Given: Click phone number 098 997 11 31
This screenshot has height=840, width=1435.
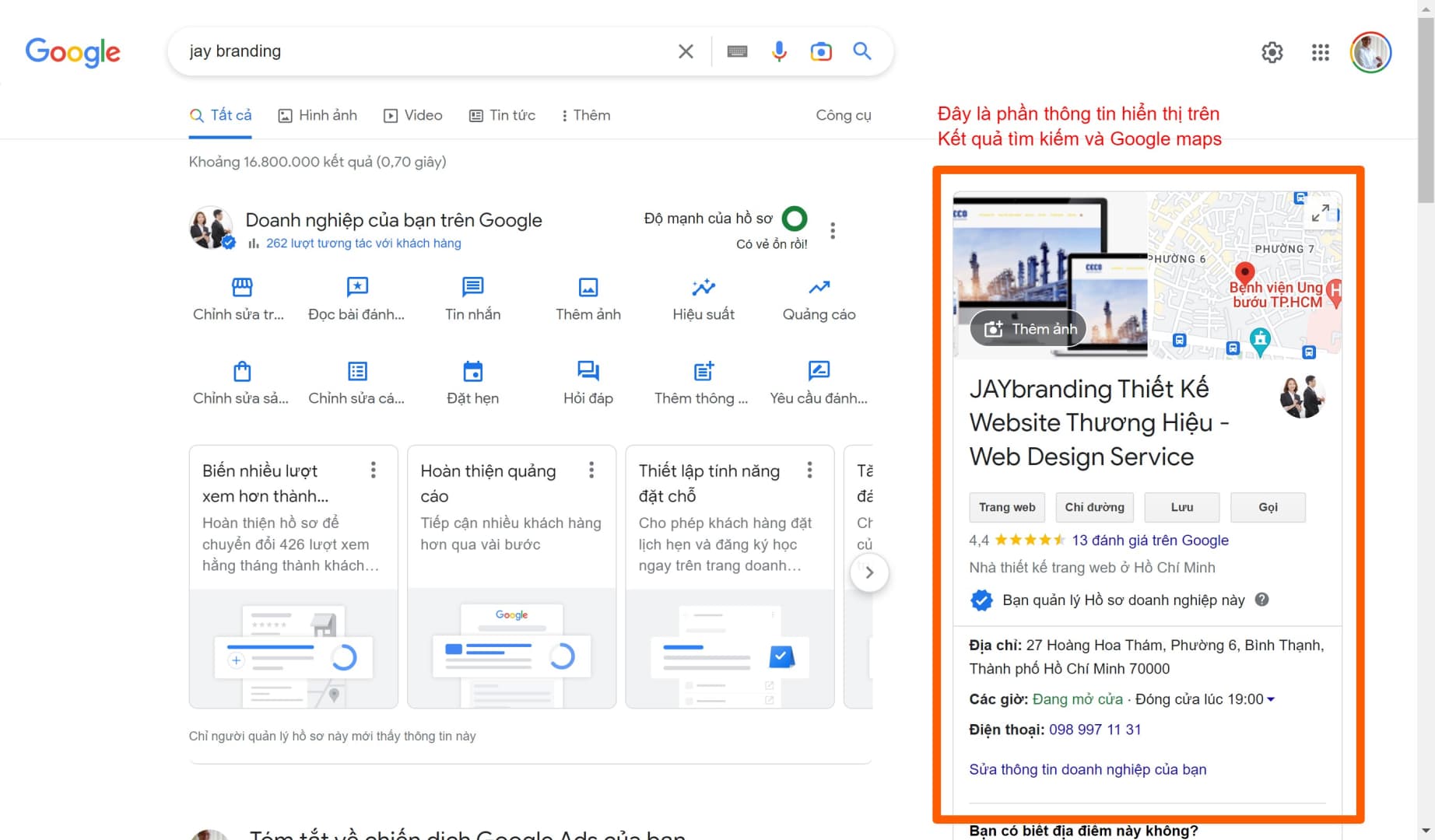Looking at the screenshot, I should [x=1095, y=730].
